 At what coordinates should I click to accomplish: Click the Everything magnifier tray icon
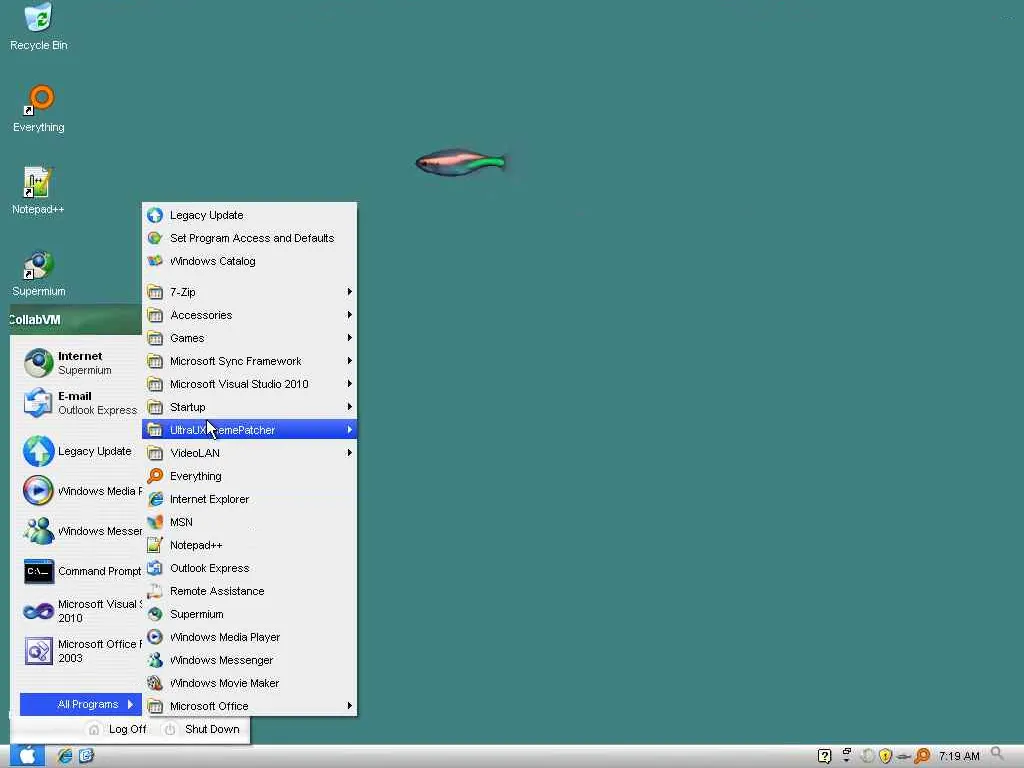(922, 756)
